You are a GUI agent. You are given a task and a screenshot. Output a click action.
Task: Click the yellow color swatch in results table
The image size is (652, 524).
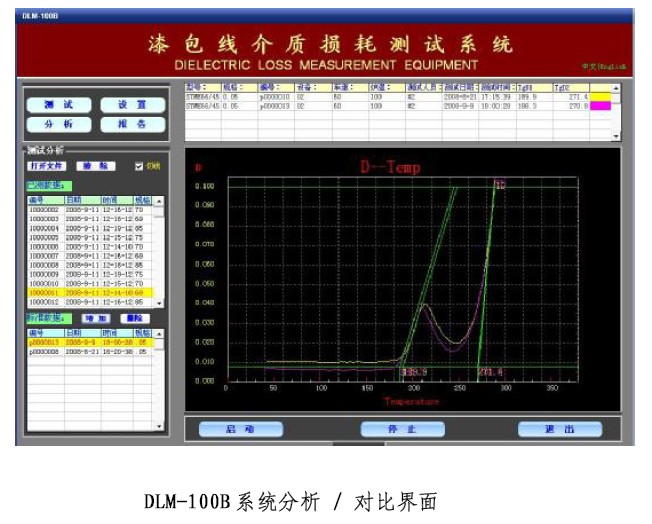coord(601,96)
